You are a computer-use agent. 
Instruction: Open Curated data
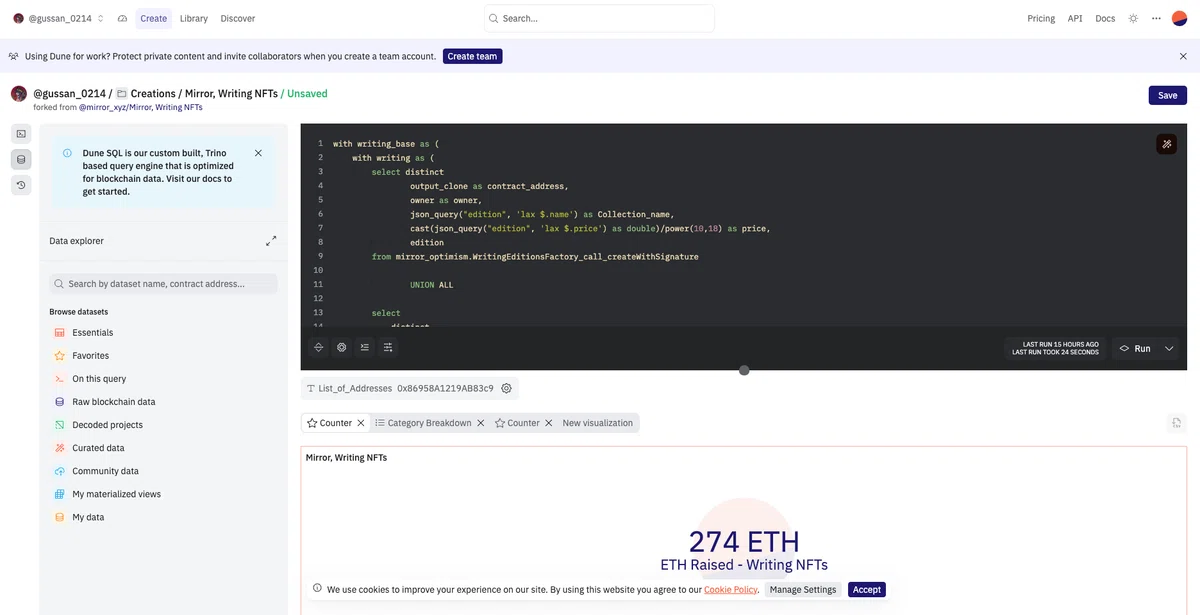point(98,448)
